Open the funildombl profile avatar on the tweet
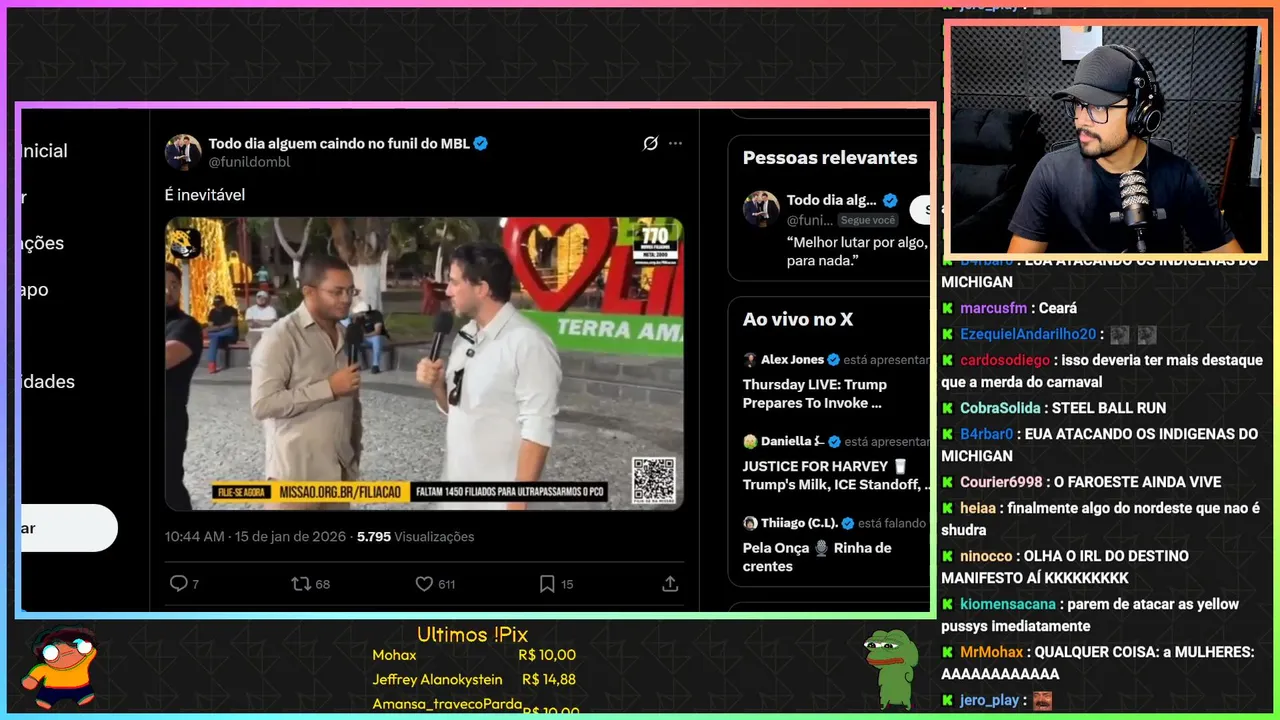 183,152
